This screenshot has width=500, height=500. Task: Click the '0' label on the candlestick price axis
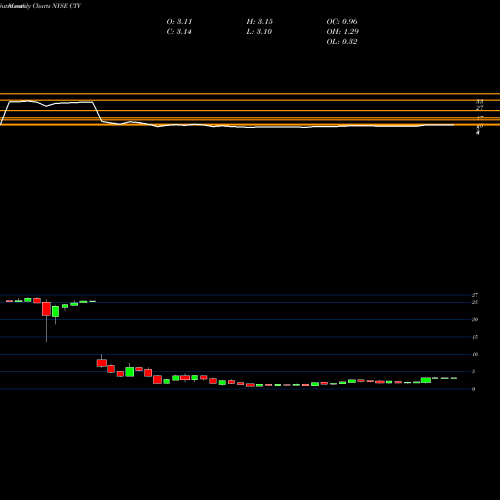point(473,389)
